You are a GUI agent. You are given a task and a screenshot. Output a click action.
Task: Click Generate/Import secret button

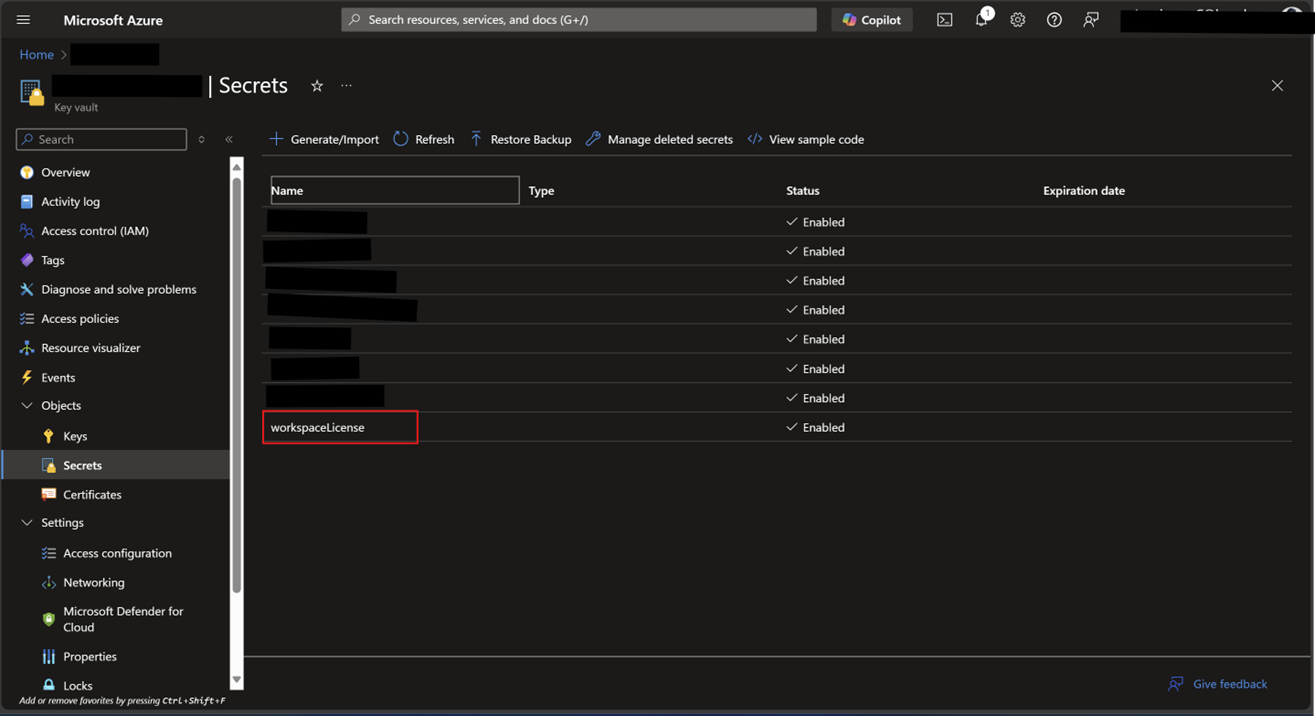[324, 139]
